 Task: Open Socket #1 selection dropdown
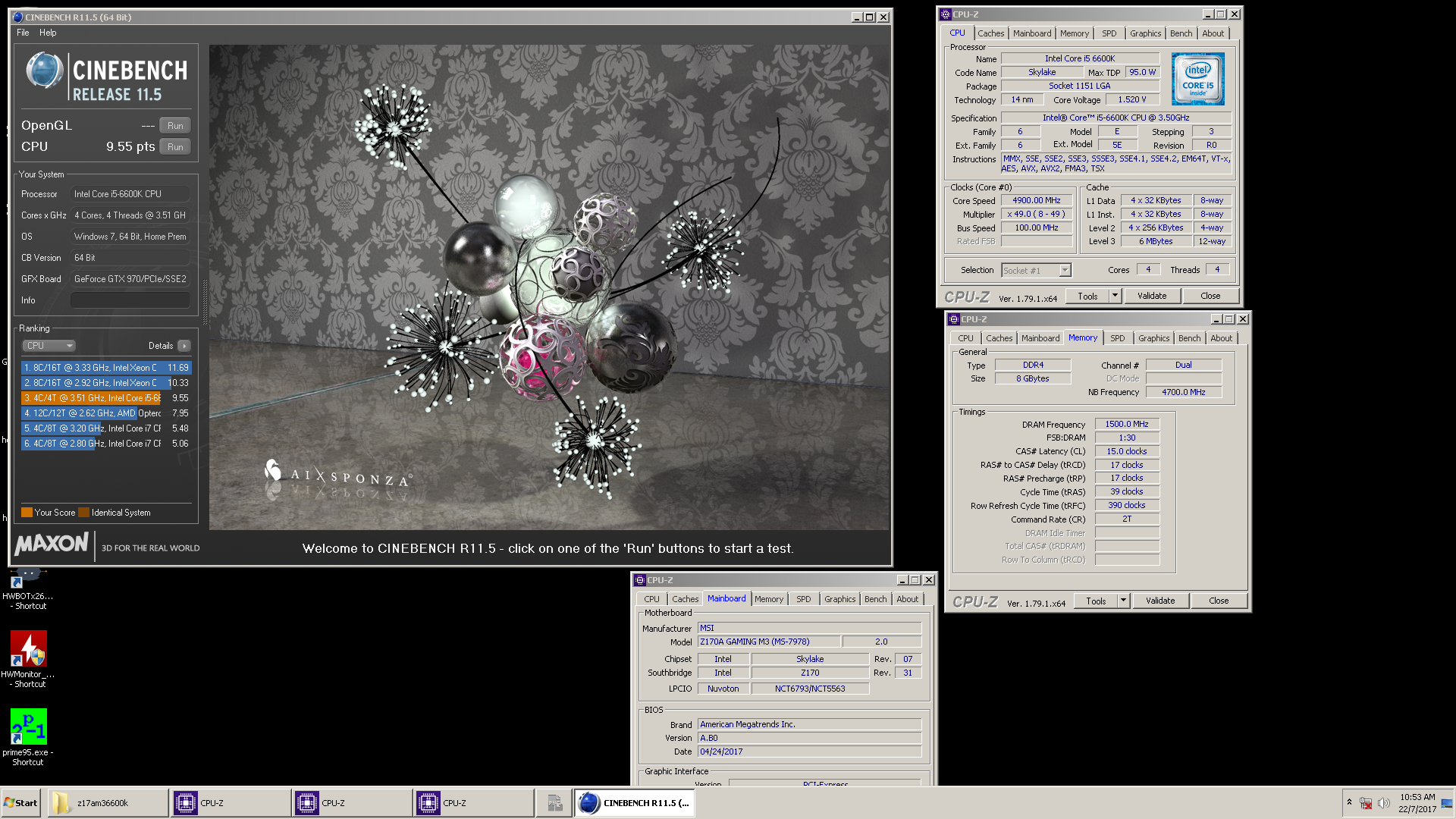(1036, 271)
